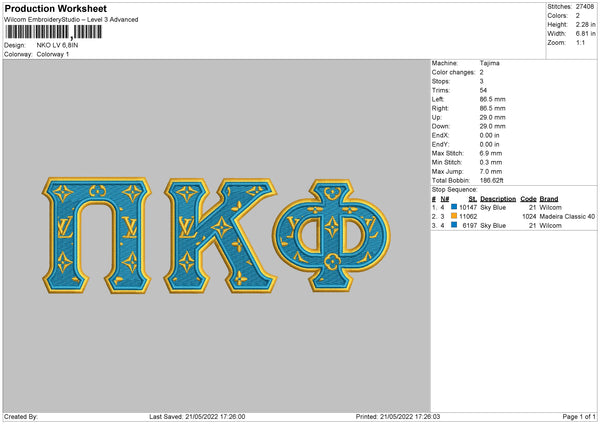This screenshot has width=600, height=424.
Task: Click the 'Printed: 21/05/2022 17:26:03' footer text
Action: point(398,417)
